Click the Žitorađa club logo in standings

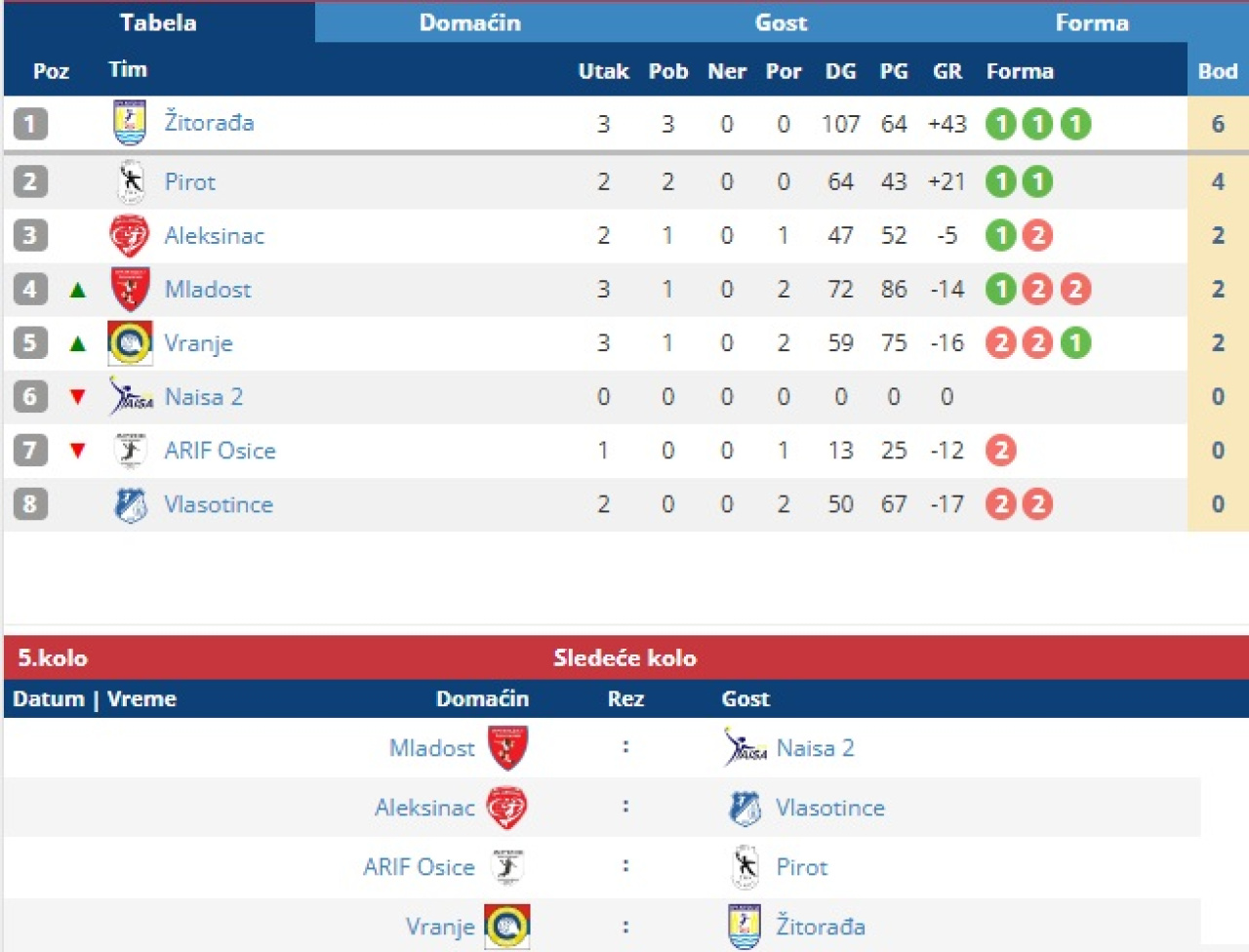(130, 123)
